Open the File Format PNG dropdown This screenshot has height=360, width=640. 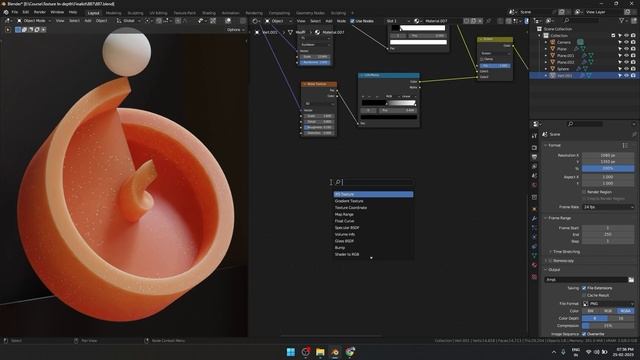(x=608, y=304)
